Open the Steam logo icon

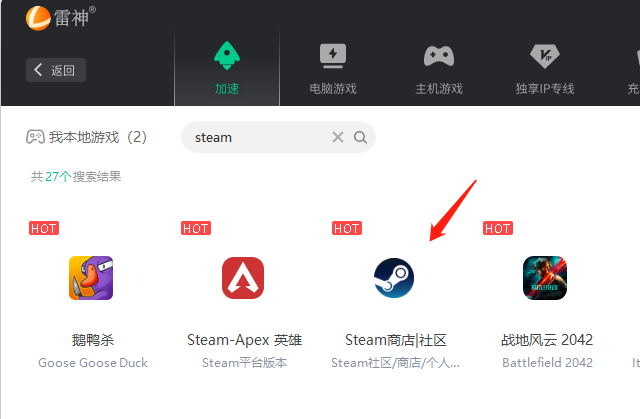[394, 278]
